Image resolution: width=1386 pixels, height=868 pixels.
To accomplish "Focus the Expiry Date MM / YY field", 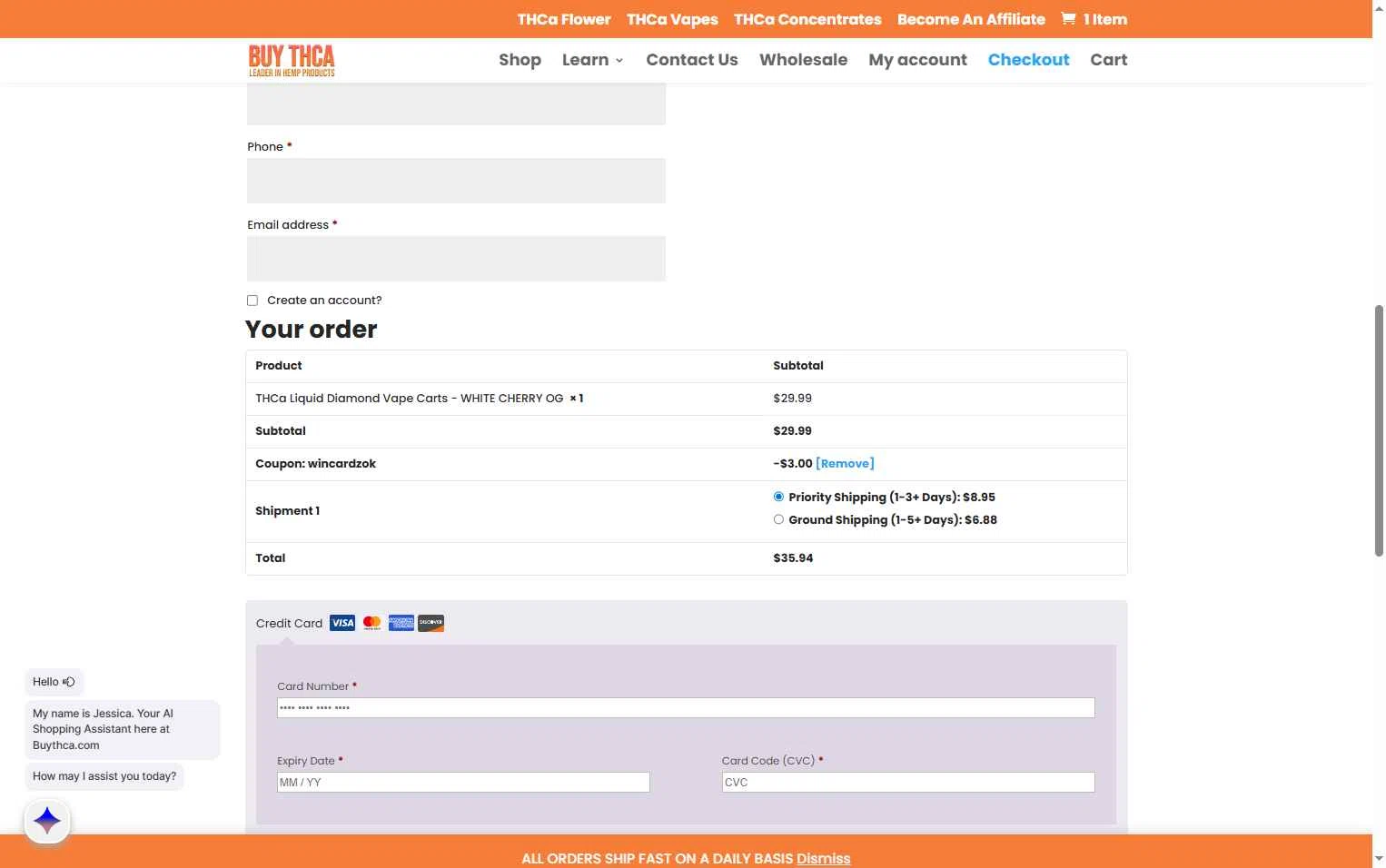I will click(463, 782).
